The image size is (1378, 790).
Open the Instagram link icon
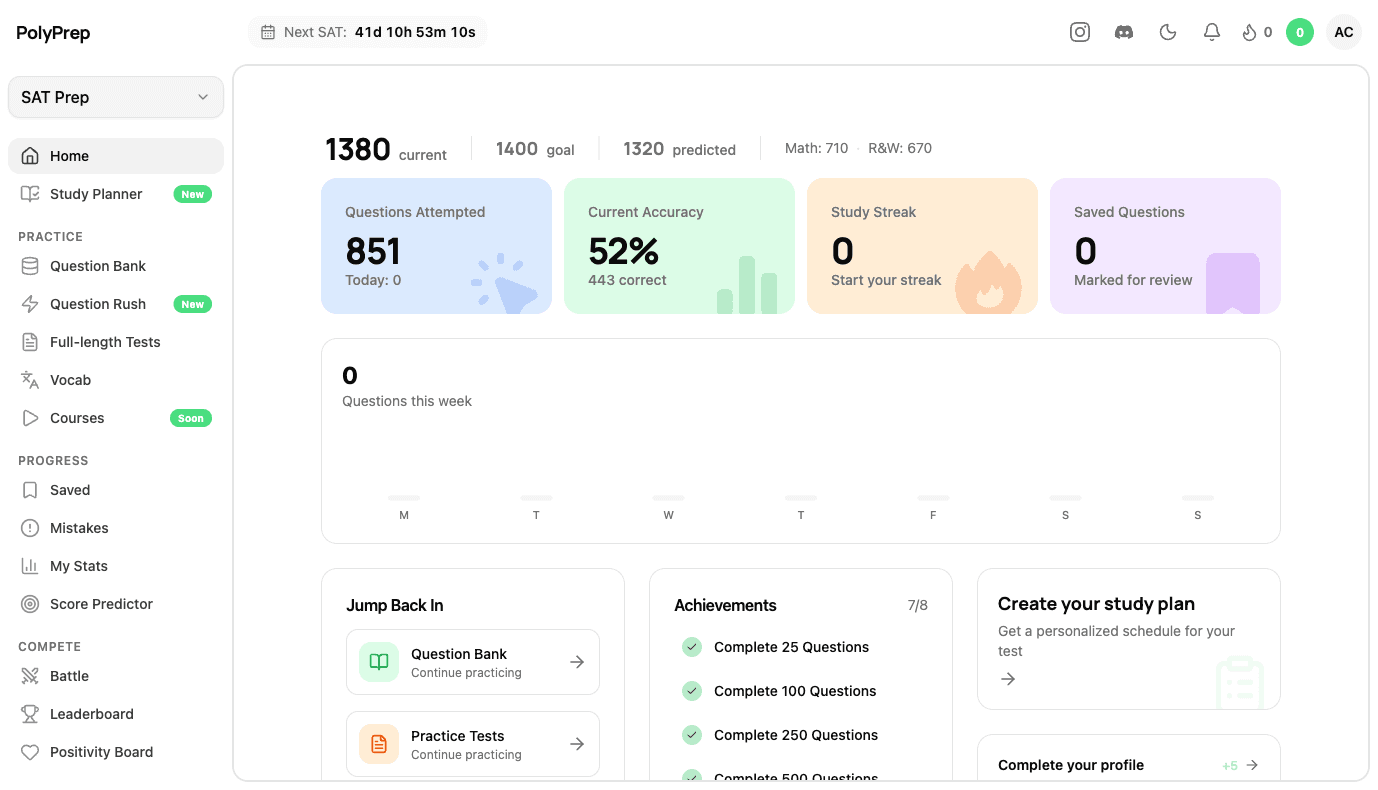[x=1079, y=31]
